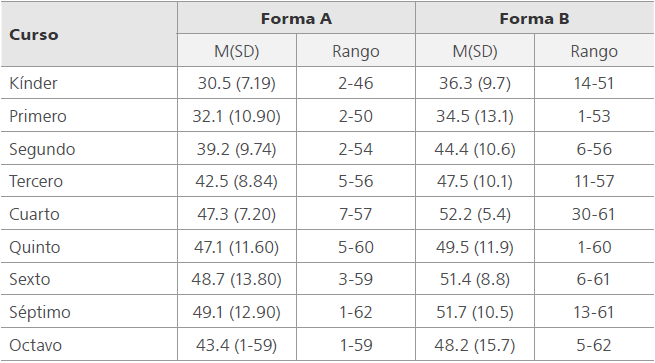Select the Forma A header cell
This screenshot has width=655, height=363.
[296, 19]
